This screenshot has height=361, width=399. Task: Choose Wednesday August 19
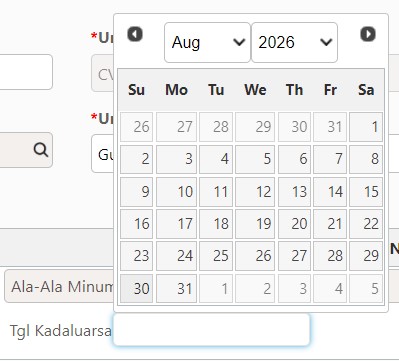click(x=255, y=224)
